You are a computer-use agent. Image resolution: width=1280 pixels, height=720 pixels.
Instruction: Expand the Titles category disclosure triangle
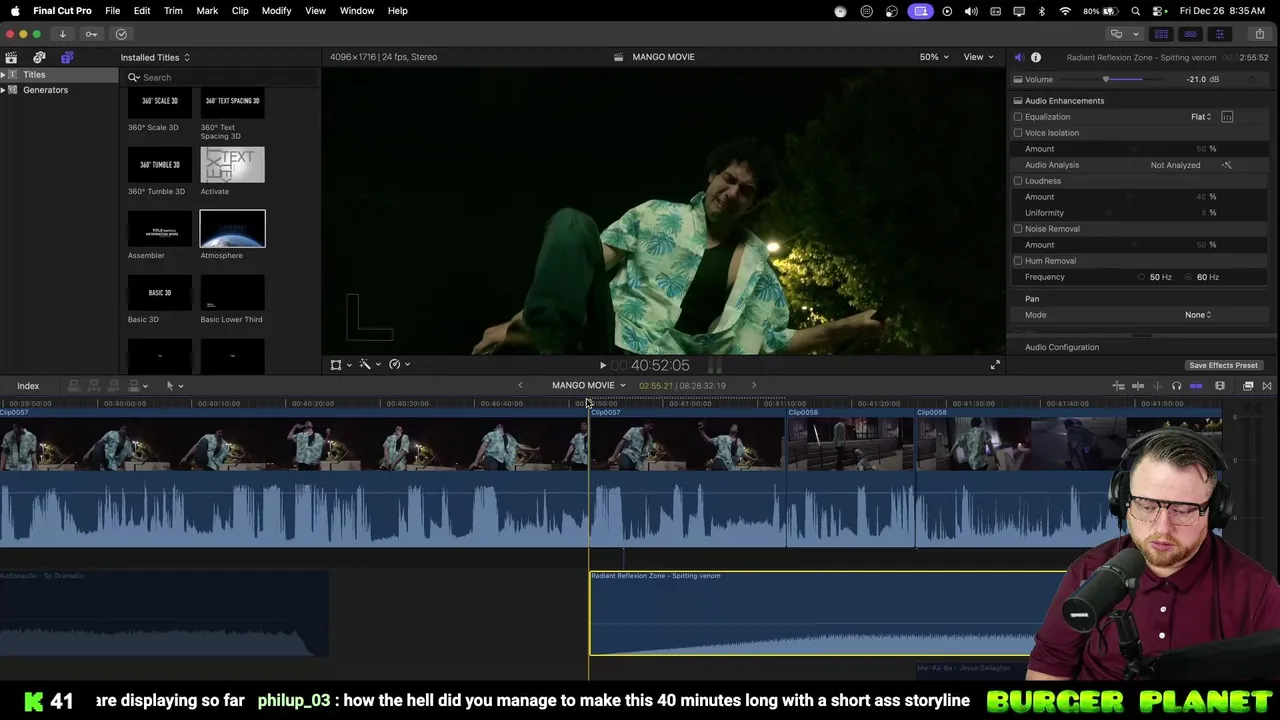point(4,75)
